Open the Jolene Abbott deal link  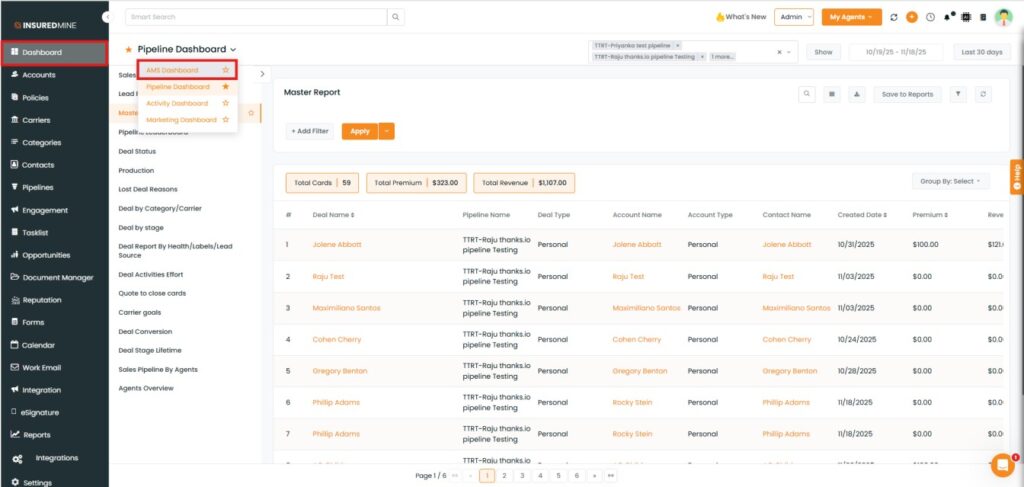336,244
